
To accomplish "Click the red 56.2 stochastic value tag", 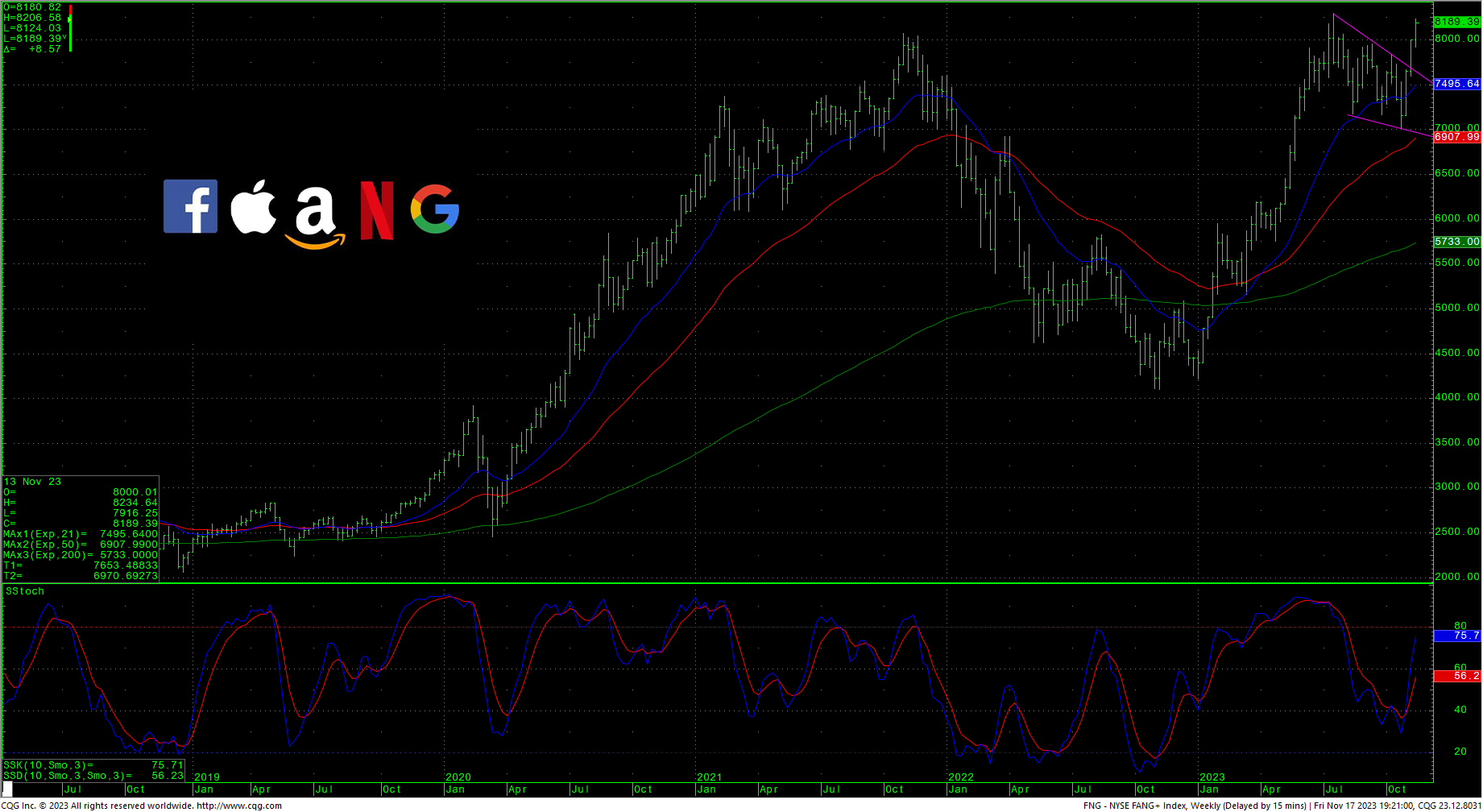I will pos(1456,676).
